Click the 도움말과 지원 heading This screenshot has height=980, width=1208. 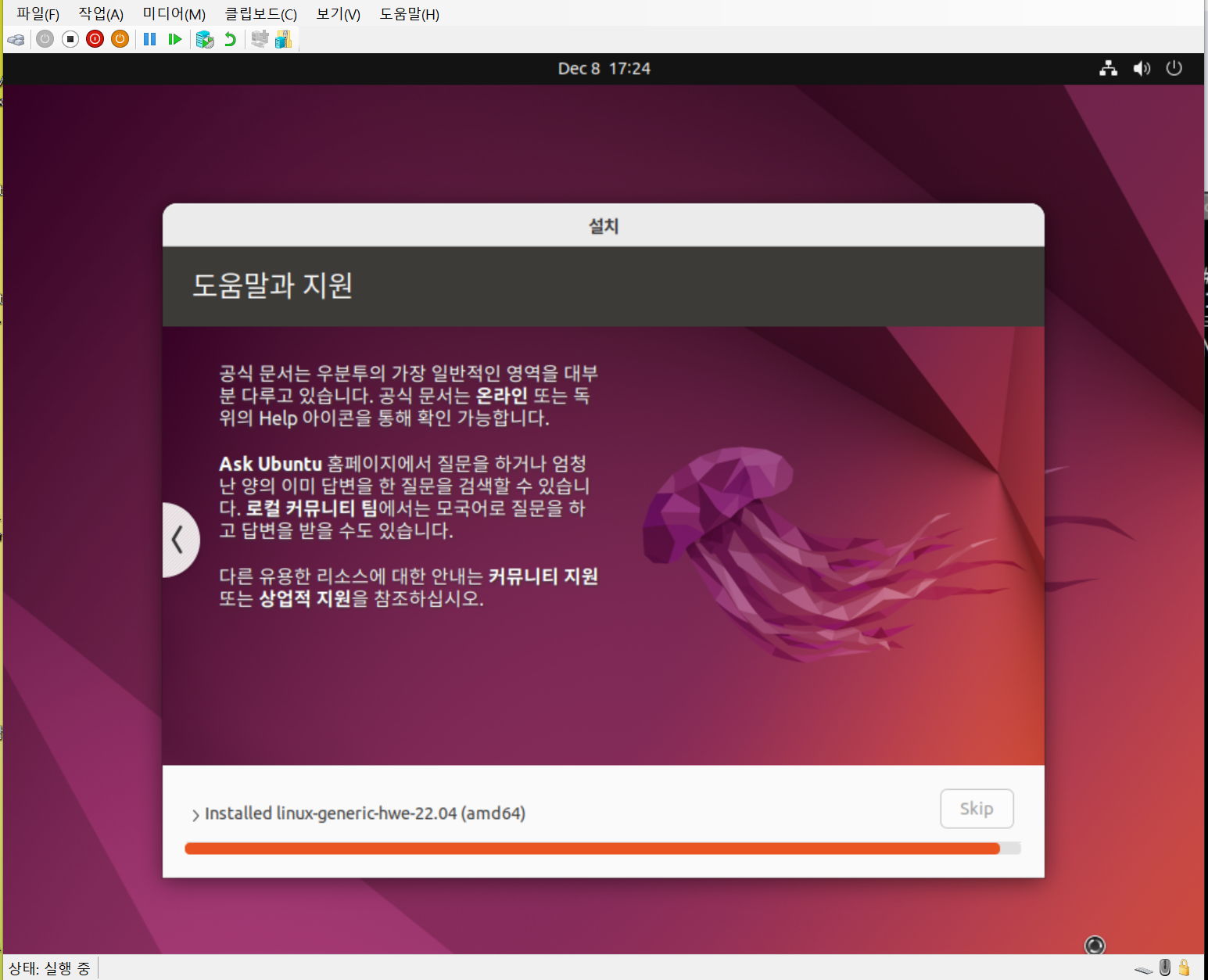272,285
